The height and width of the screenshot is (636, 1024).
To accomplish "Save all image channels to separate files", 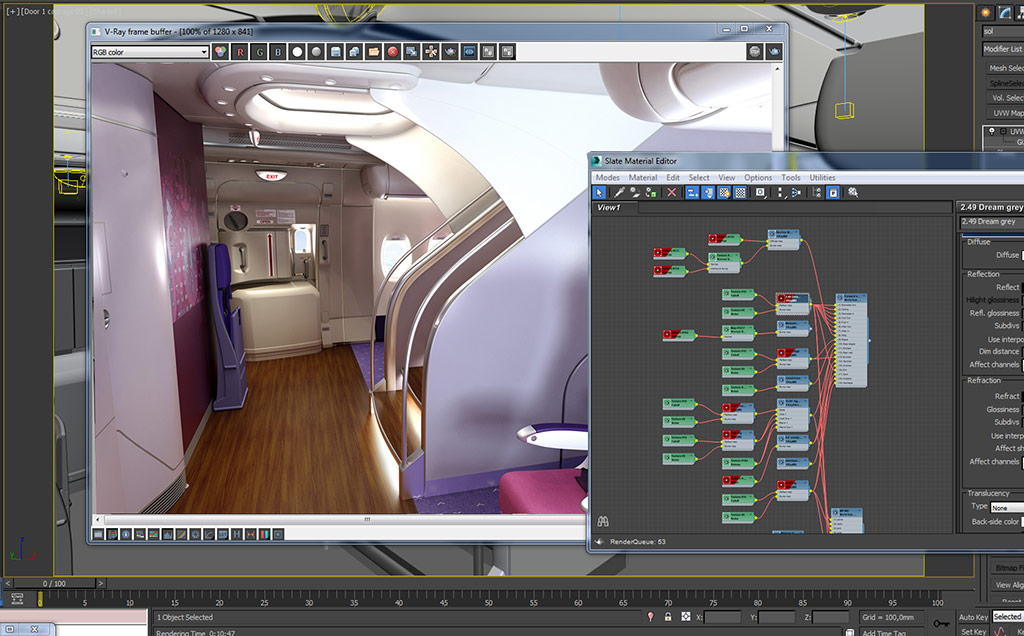I will (355, 52).
